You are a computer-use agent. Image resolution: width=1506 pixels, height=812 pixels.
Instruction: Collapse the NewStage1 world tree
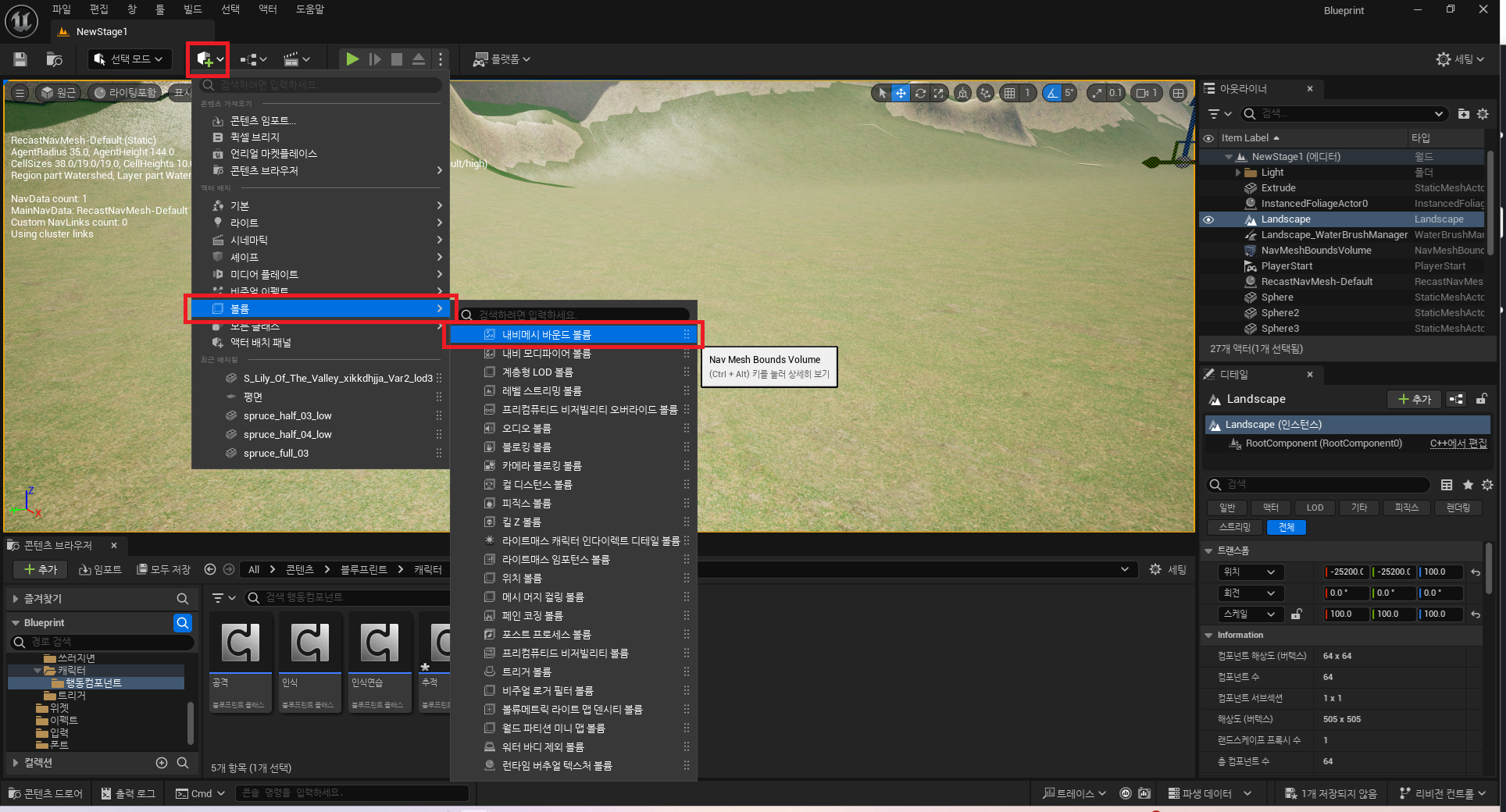(1228, 157)
